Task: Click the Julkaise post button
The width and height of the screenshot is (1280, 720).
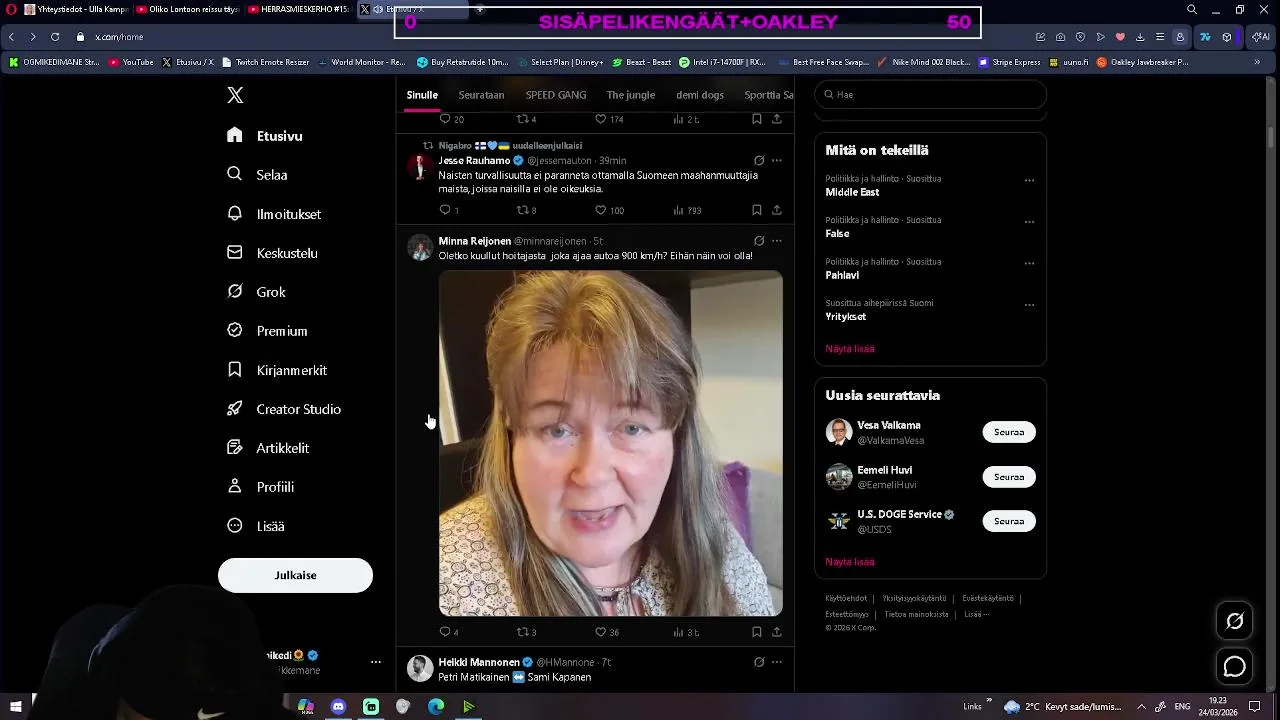Action: [x=295, y=575]
